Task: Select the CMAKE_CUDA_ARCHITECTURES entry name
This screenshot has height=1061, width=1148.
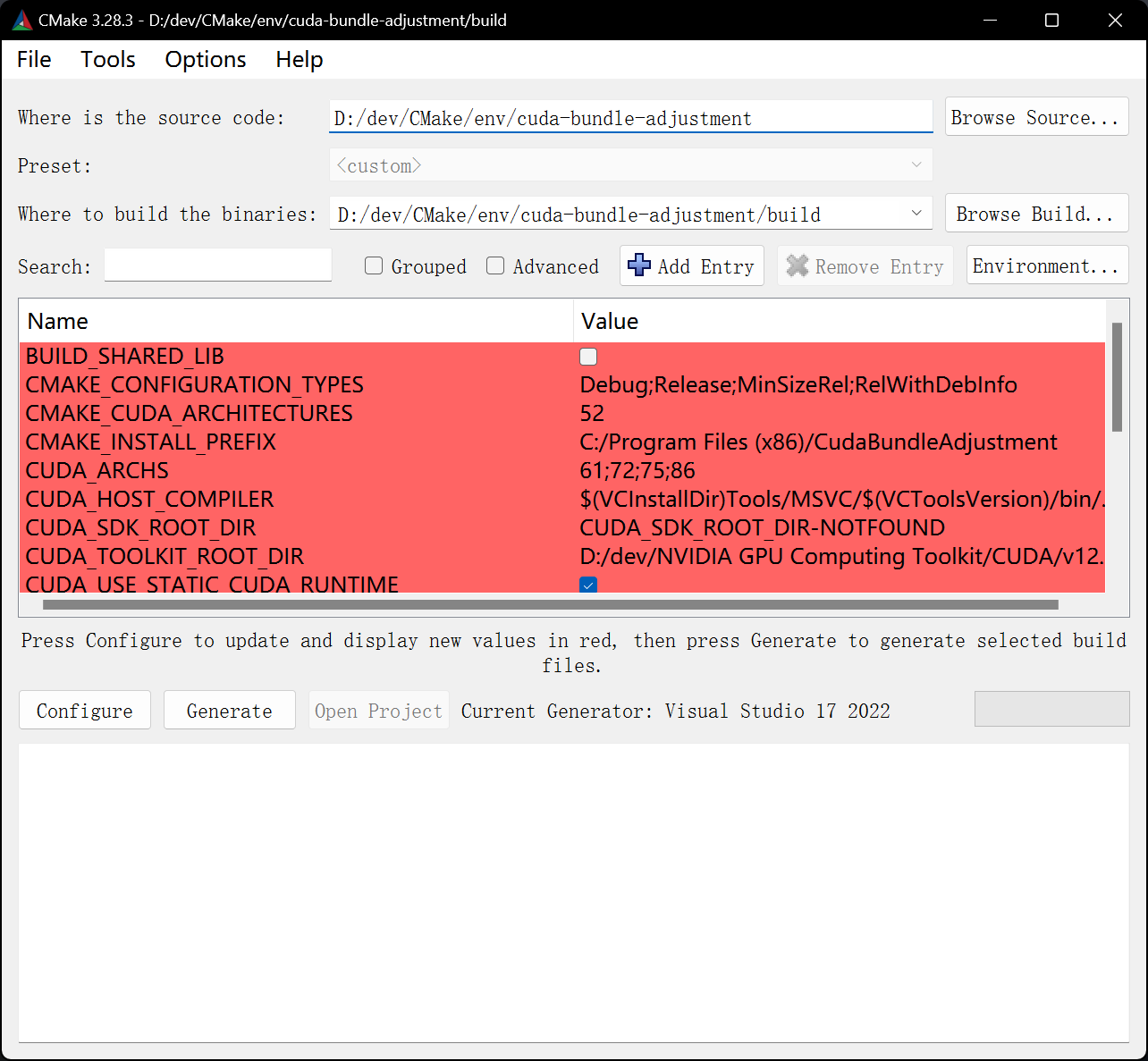Action: (190, 414)
